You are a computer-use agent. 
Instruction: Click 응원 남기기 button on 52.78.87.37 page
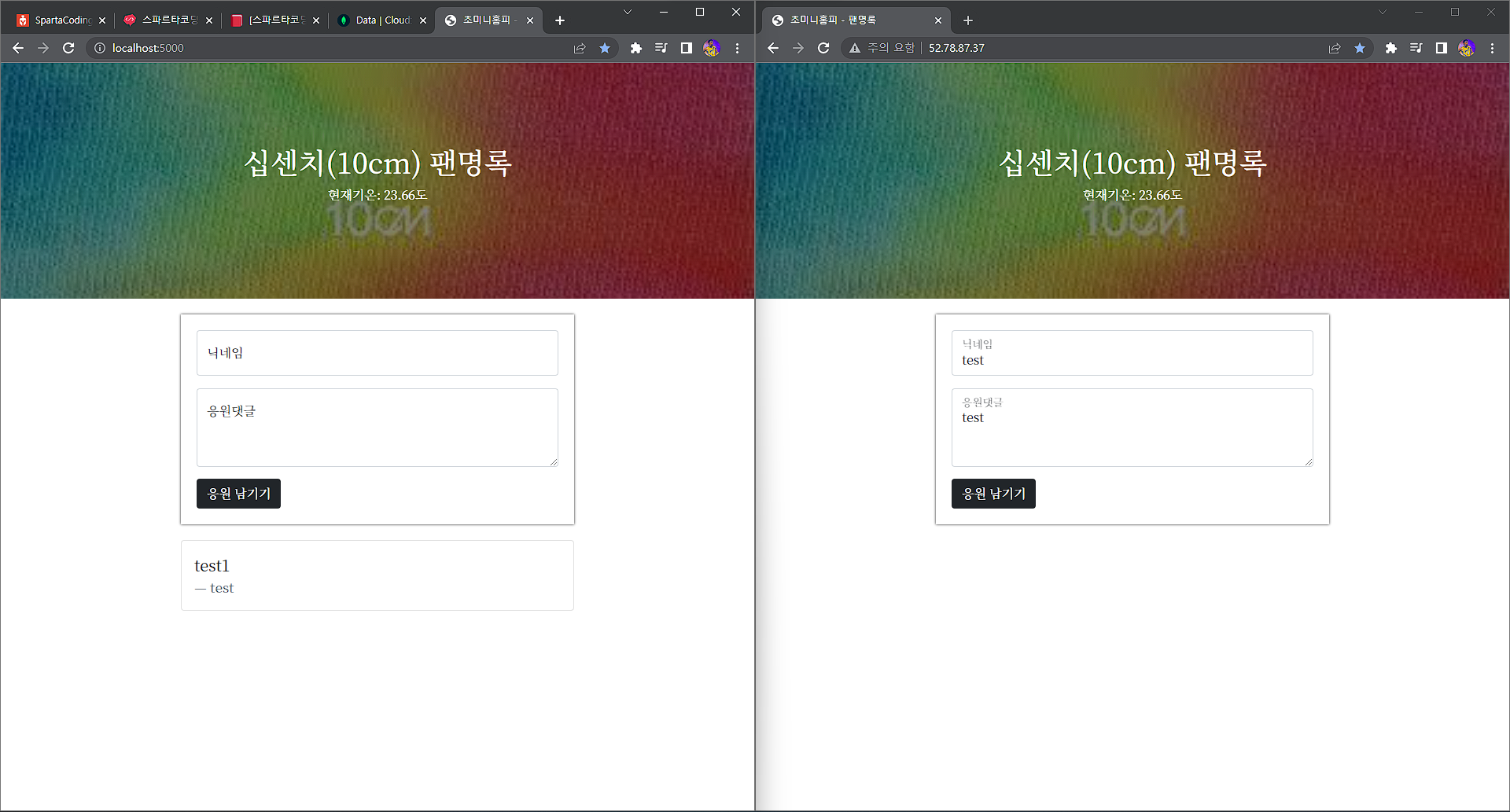pyautogui.click(x=993, y=494)
